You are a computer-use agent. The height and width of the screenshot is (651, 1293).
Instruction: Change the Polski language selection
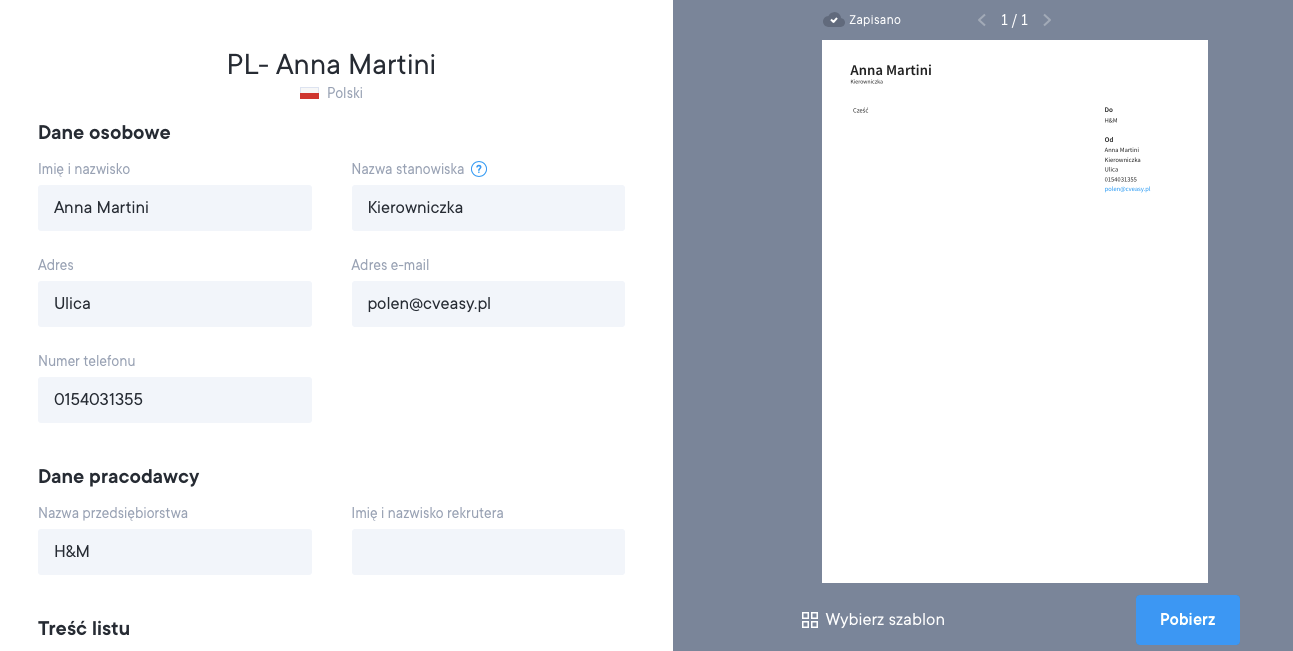[x=344, y=93]
